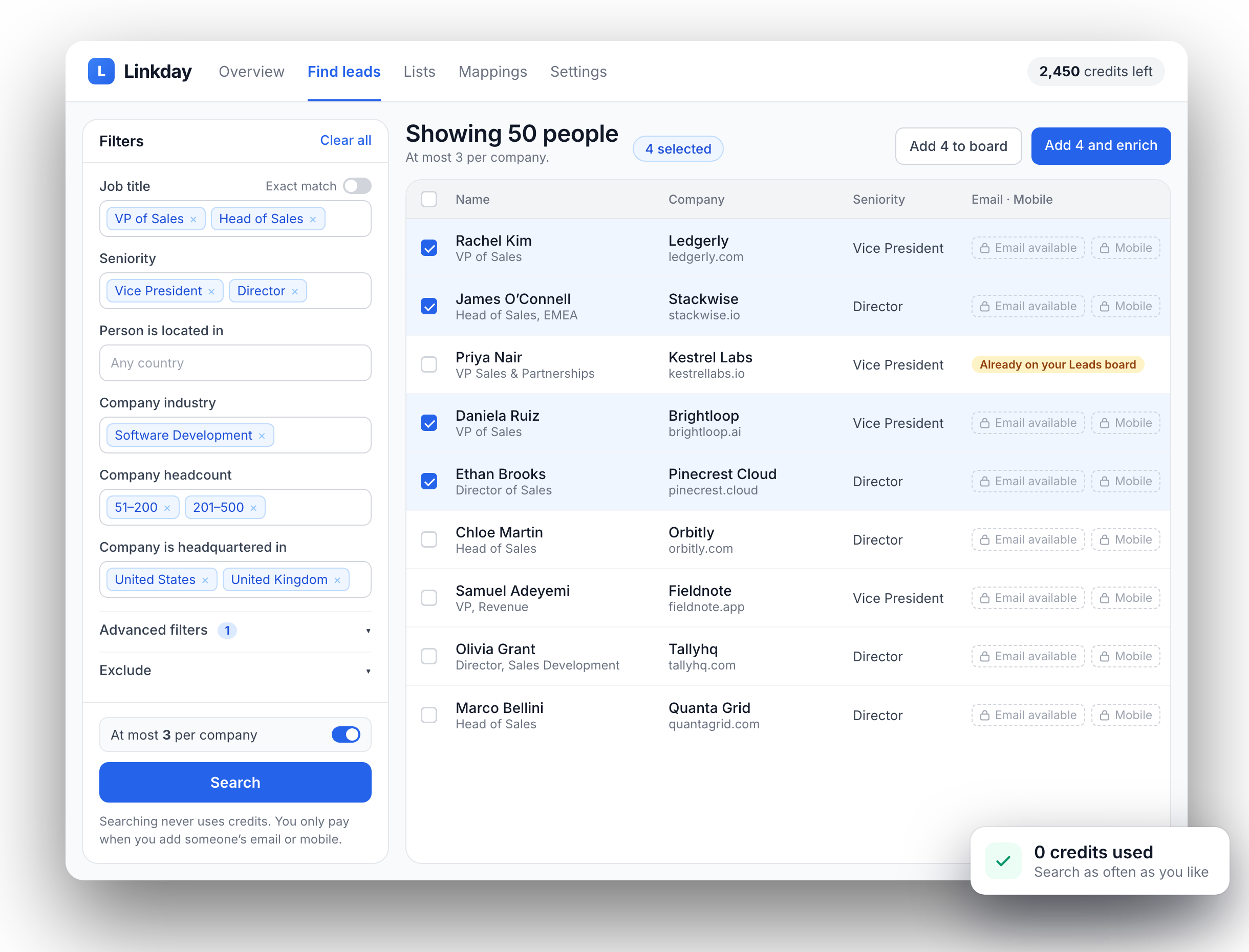Screen dimensions: 1249x952
Task: Click Mobile badge for Samuel Adeyemi
Action: coord(1126,598)
